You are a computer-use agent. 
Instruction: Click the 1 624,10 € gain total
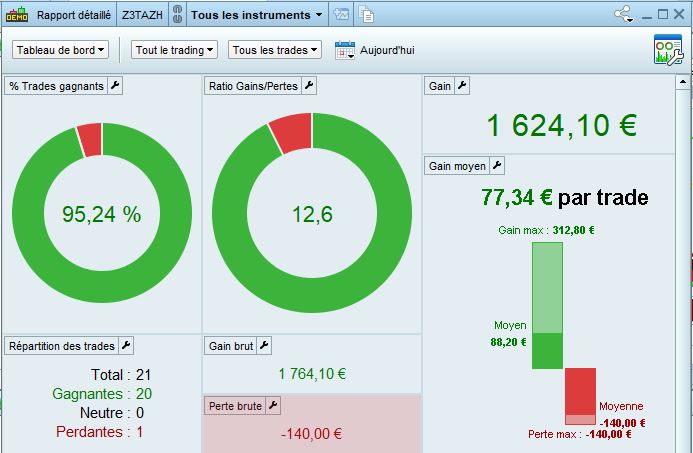[562, 125]
